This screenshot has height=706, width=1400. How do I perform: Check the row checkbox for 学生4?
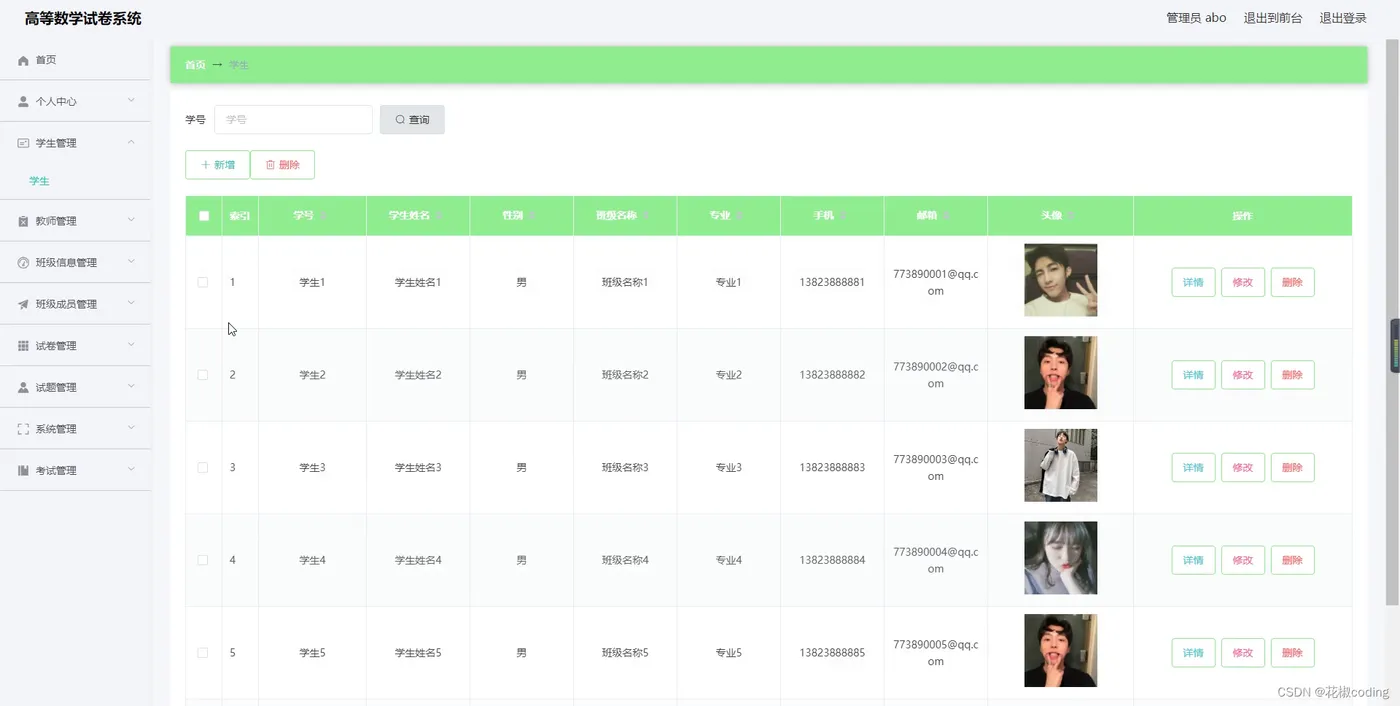click(203, 560)
